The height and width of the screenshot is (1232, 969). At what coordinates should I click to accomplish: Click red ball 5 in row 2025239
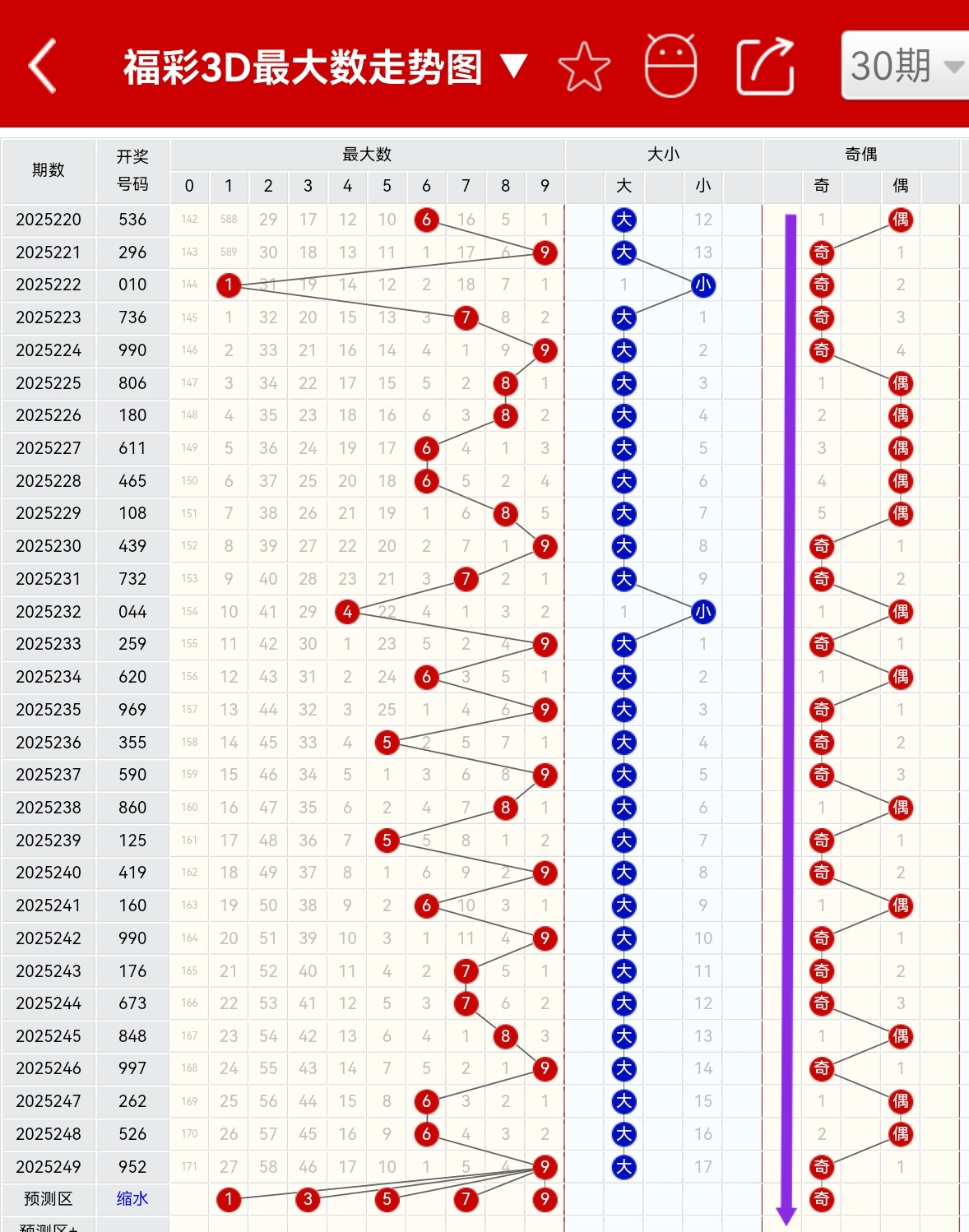[x=387, y=841]
